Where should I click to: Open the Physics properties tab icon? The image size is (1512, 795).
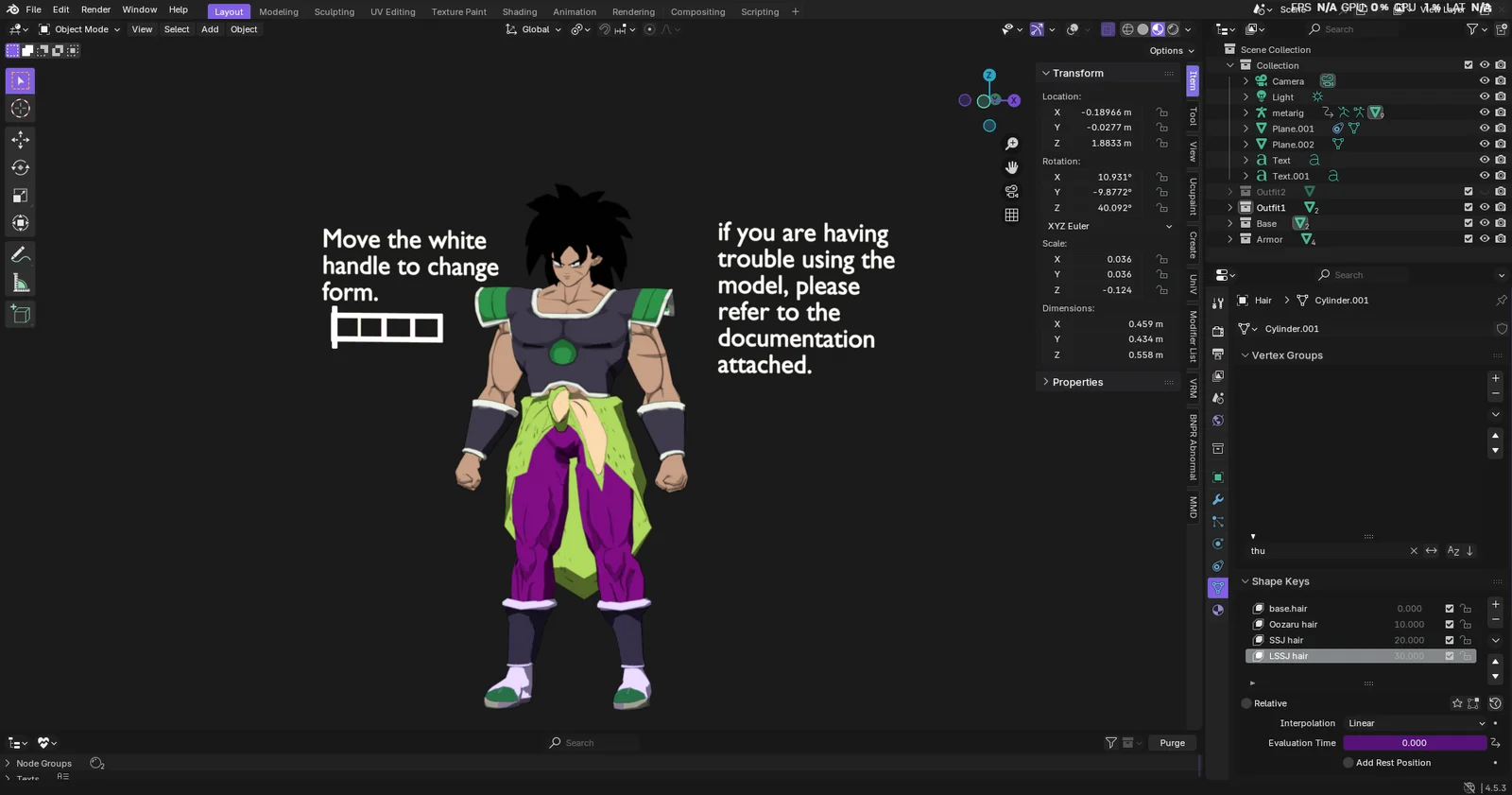1218,544
